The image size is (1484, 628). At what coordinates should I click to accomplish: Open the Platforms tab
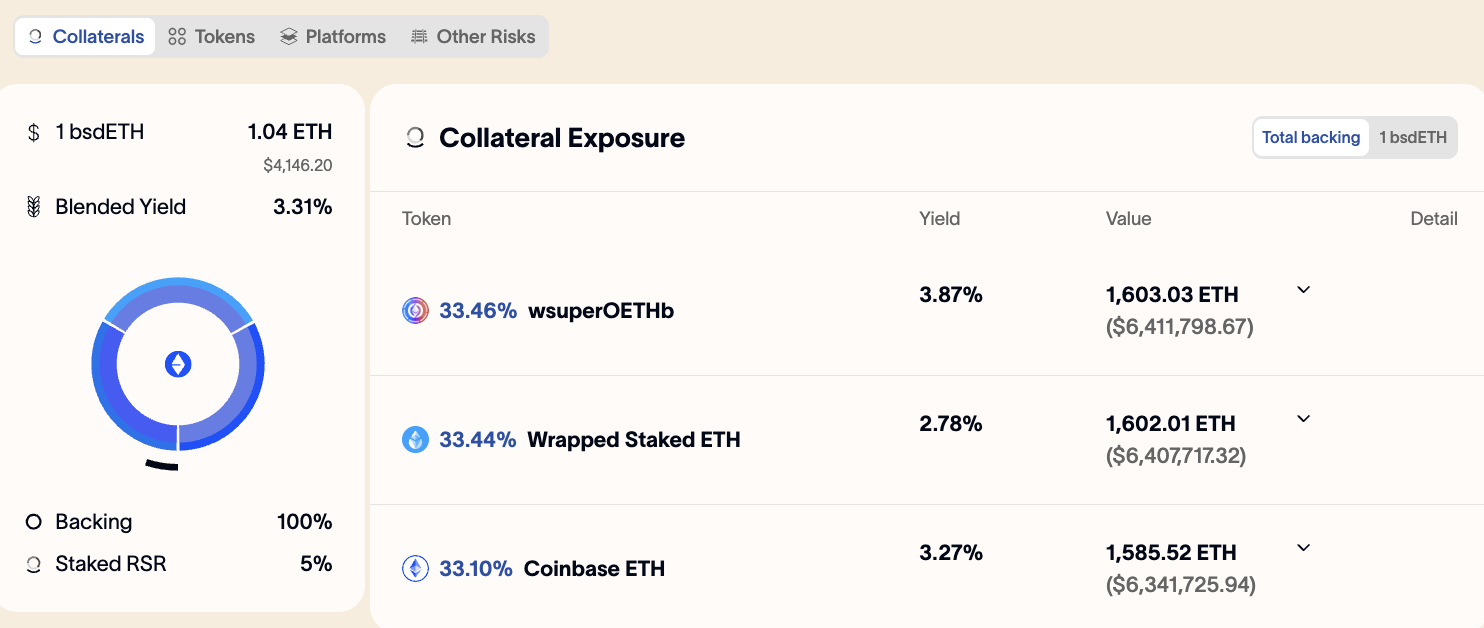[333, 37]
